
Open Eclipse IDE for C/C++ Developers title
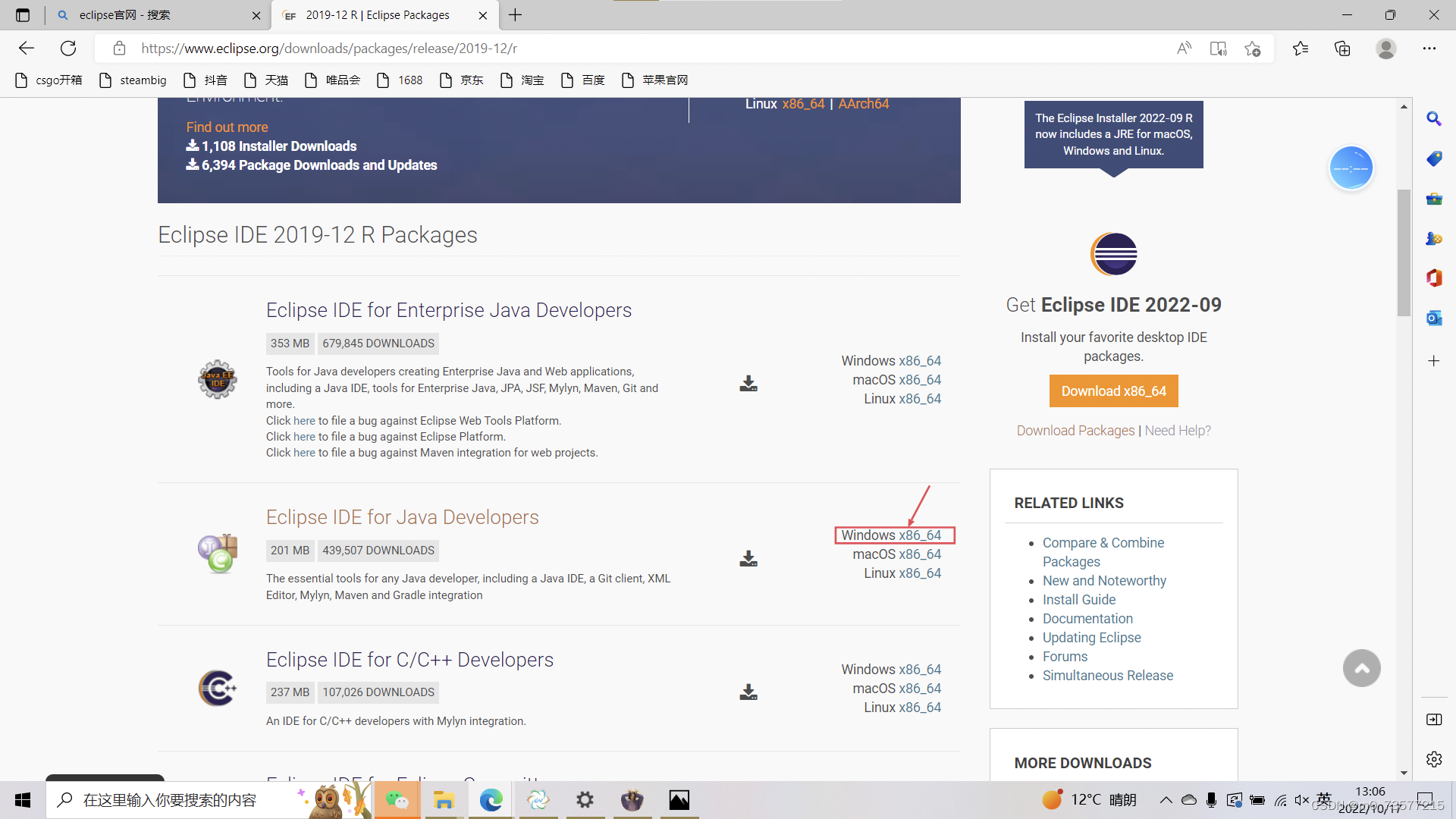pyautogui.click(x=410, y=660)
